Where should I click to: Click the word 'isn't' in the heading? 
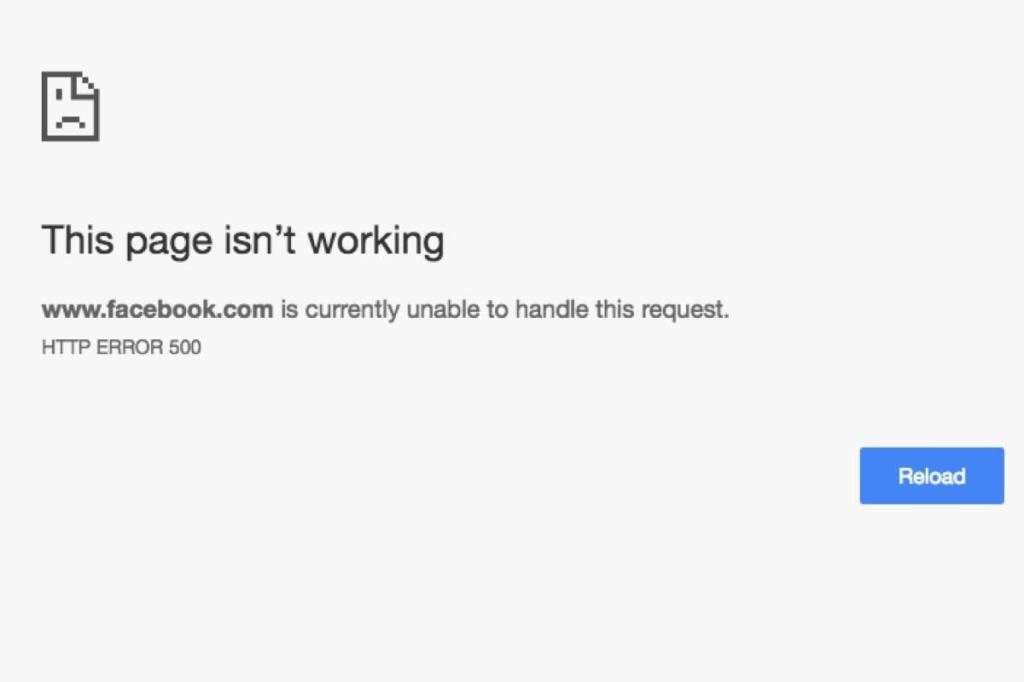[x=260, y=239]
